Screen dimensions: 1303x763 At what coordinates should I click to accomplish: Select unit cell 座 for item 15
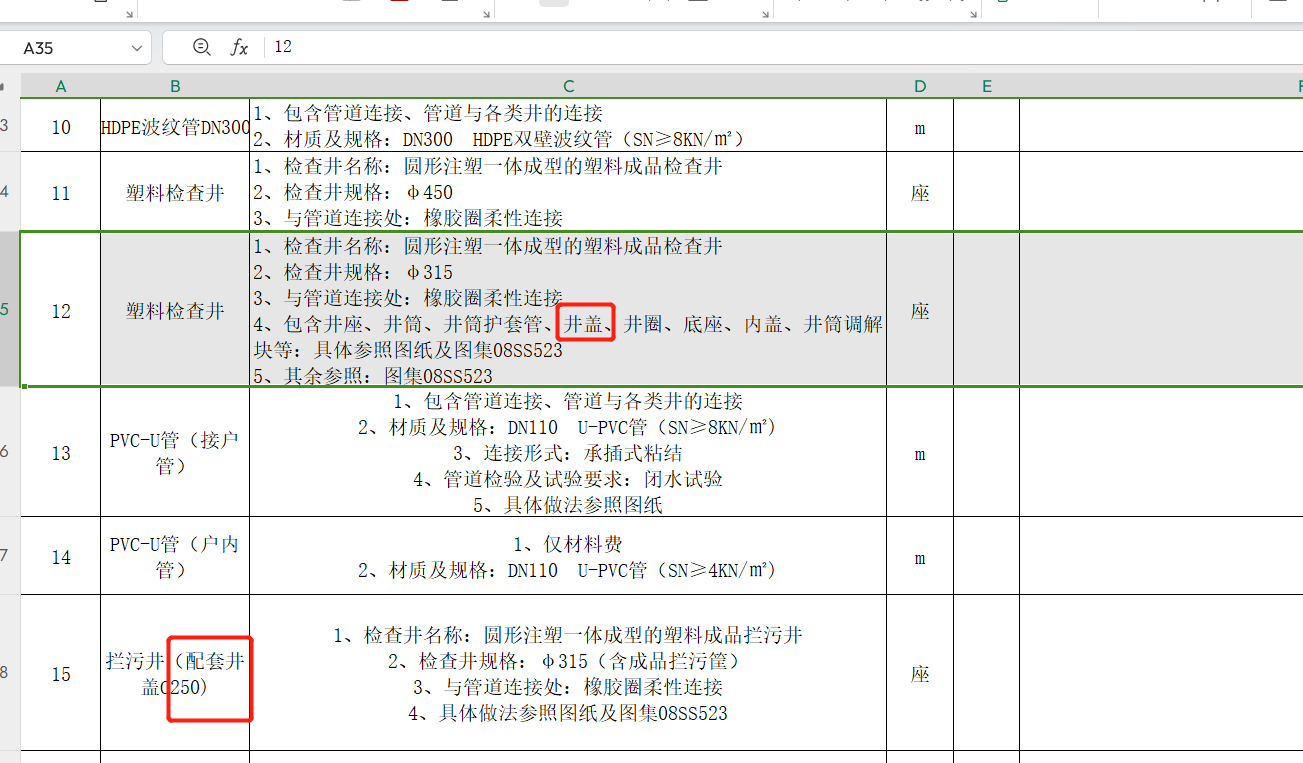point(920,674)
